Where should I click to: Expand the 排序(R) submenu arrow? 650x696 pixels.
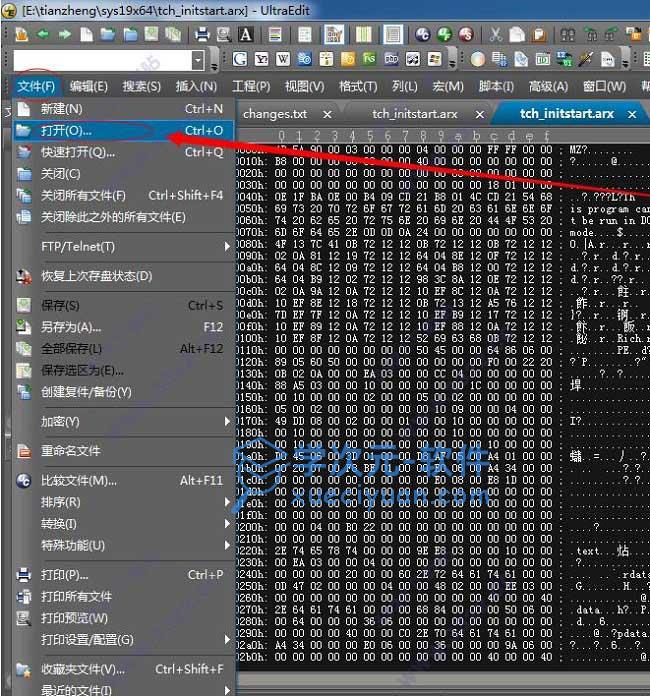227,502
